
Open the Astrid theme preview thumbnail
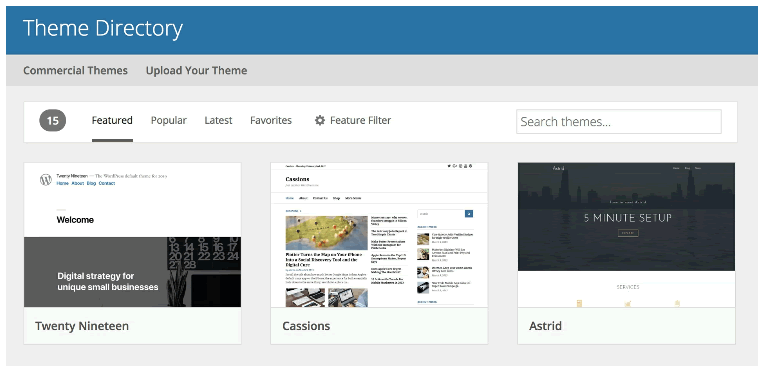pos(626,235)
